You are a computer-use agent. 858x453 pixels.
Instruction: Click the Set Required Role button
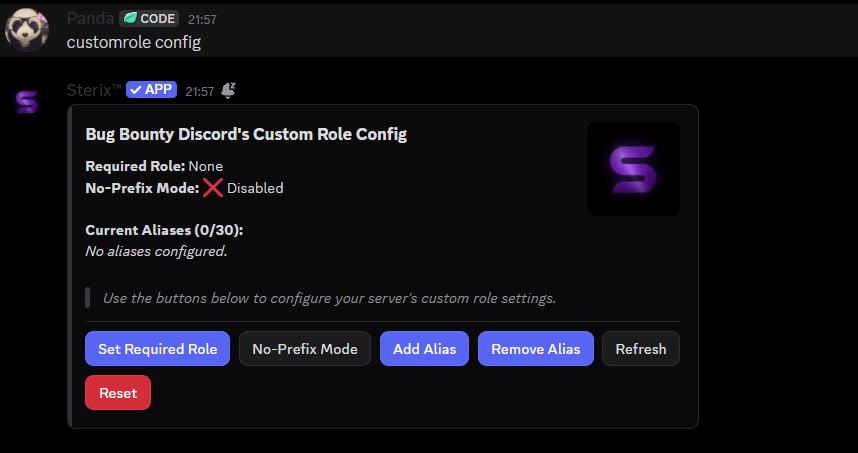158,349
